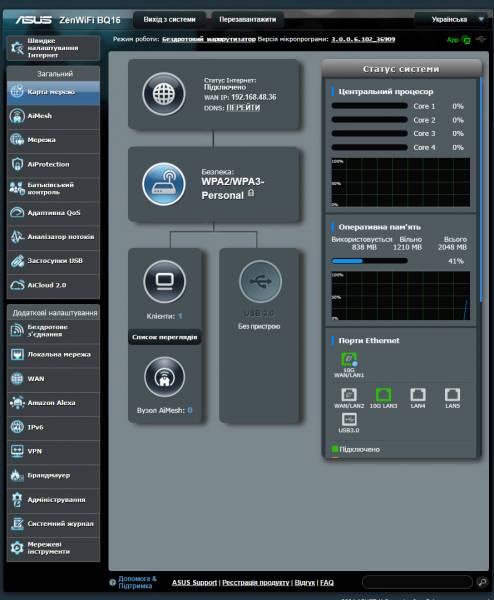
Task: Click the Перезавантажити button
Action: click(x=248, y=20)
